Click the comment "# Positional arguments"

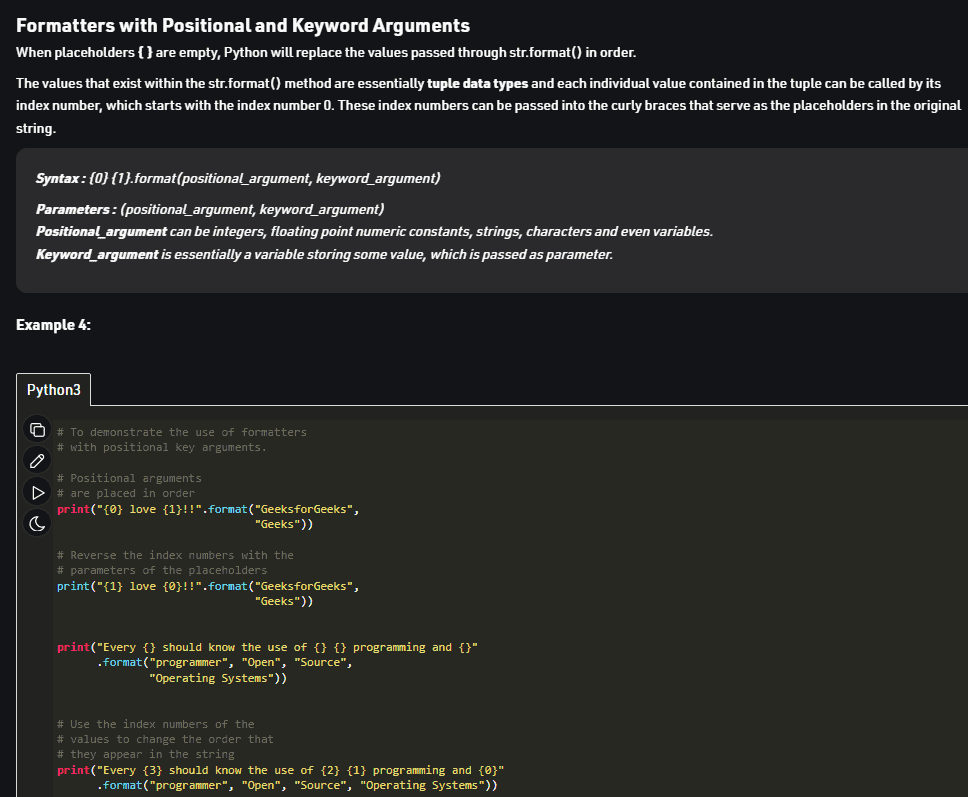click(129, 478)
